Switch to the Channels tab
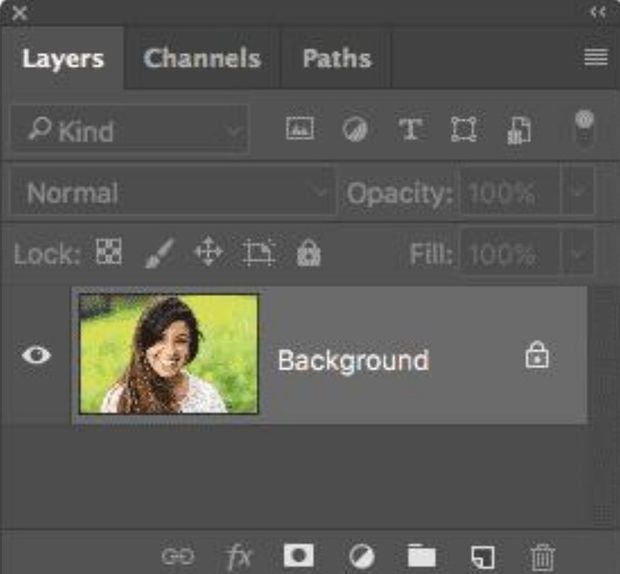 pos(202,58)
